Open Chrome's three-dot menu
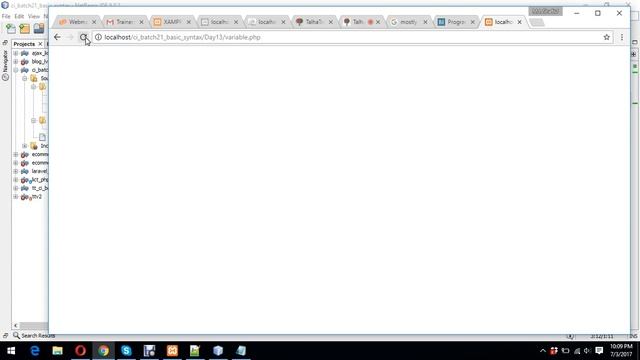640x360 pixels. click(622, 37)
